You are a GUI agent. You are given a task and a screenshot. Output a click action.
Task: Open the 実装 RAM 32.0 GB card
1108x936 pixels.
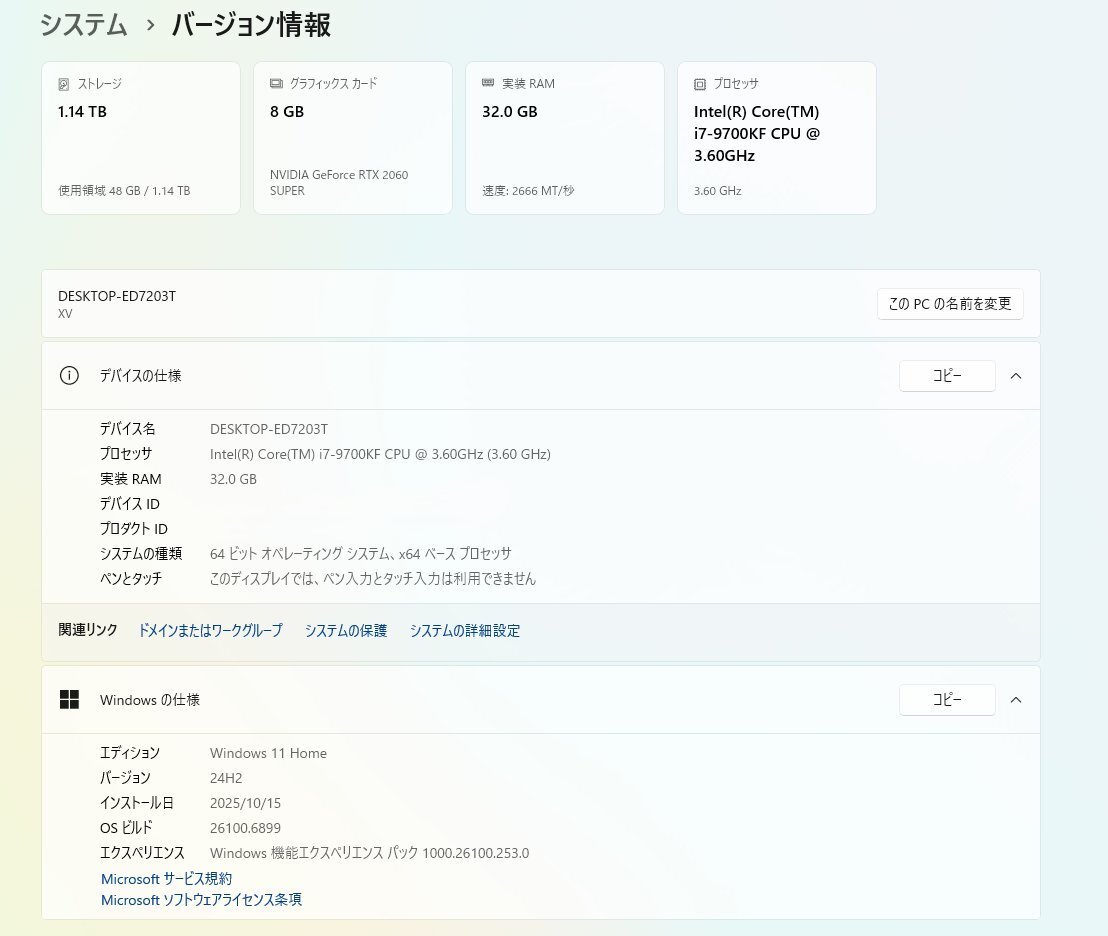[x=565, y=138]
